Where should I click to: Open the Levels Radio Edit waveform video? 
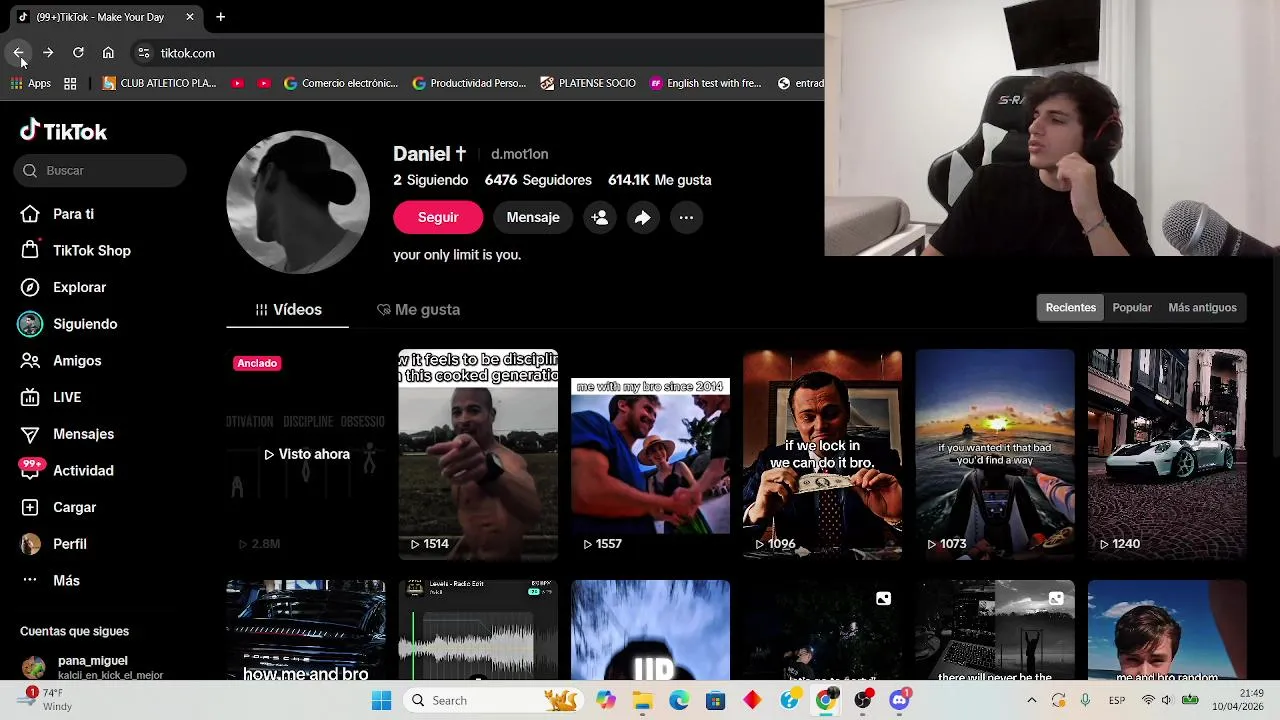point(478,630)
